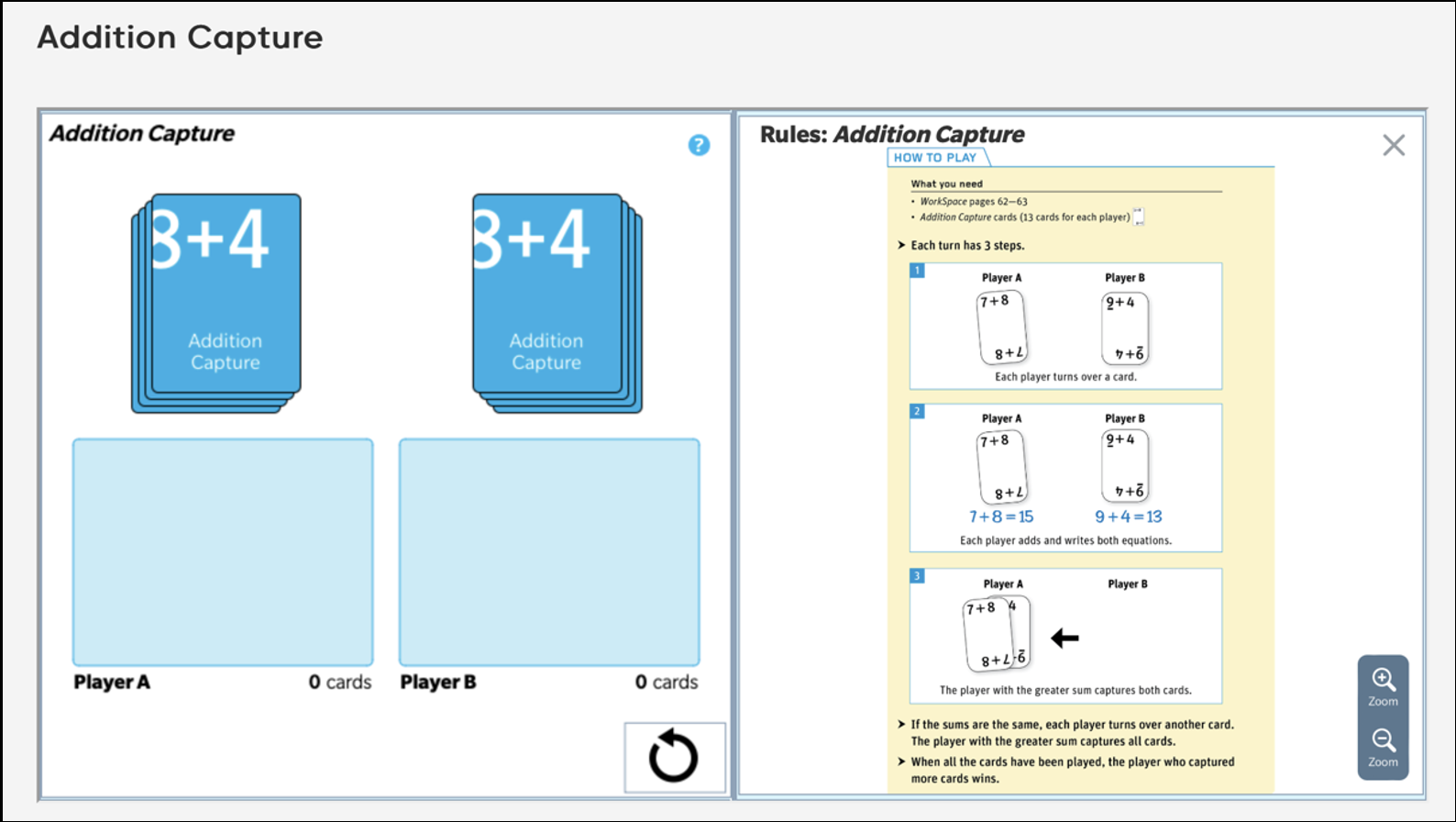Click the Player B name label

(x=438, y=682)
